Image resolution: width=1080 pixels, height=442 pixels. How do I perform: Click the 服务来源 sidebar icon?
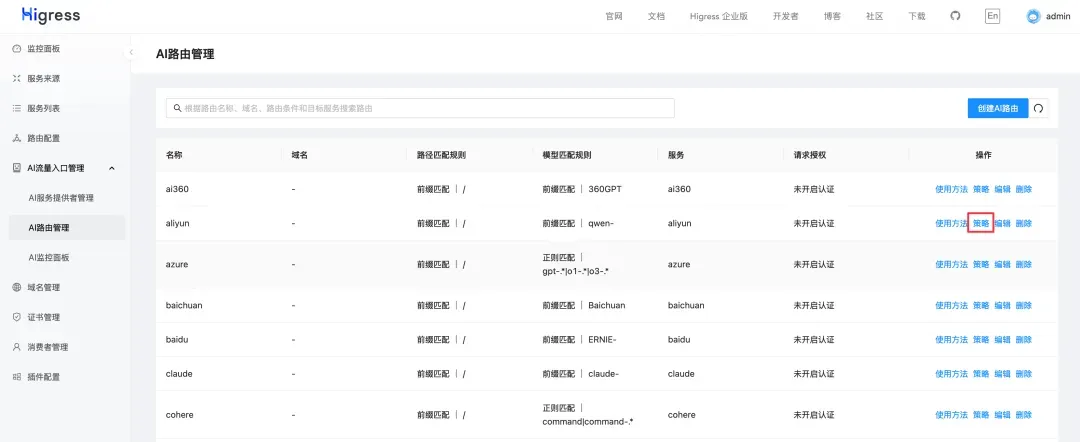pos(17,78)
